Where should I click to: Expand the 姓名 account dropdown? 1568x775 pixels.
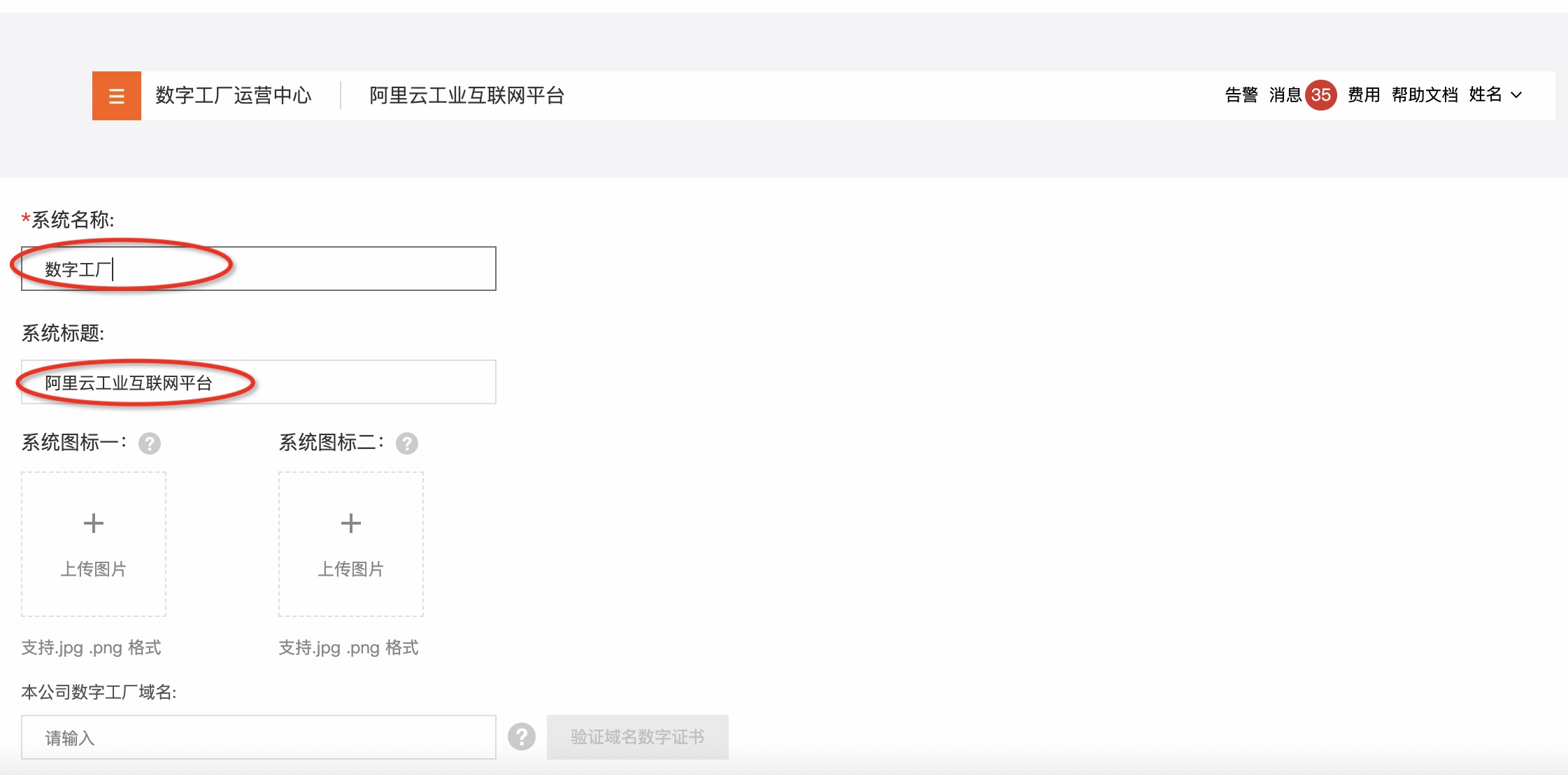1495,95
